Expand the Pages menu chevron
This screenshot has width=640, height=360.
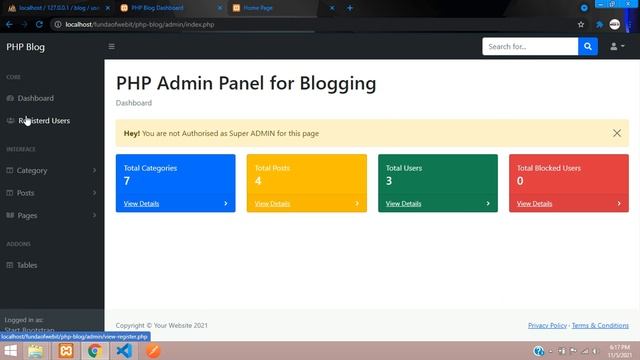pos(94,215)
